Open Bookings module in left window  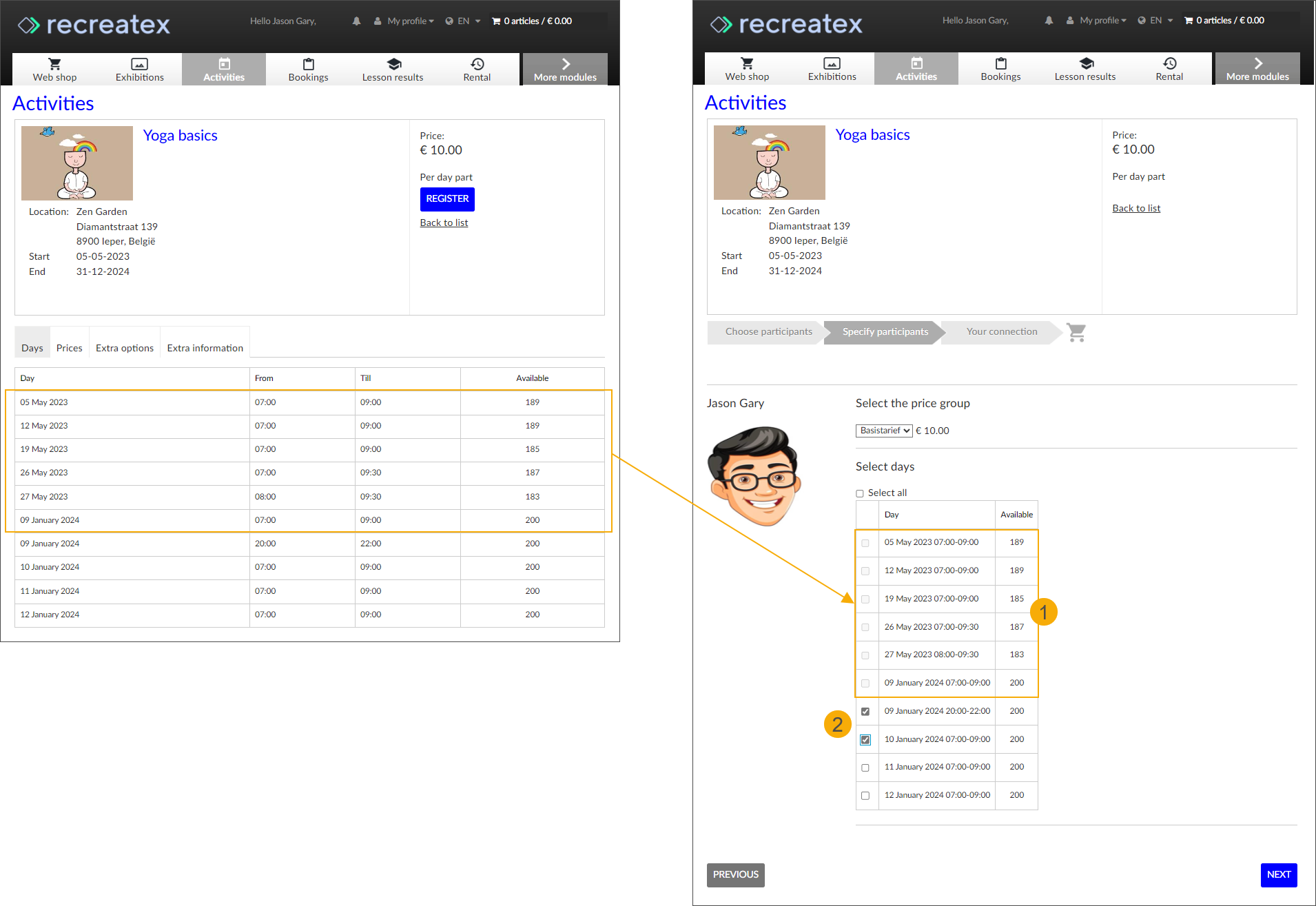pos(308,70)
